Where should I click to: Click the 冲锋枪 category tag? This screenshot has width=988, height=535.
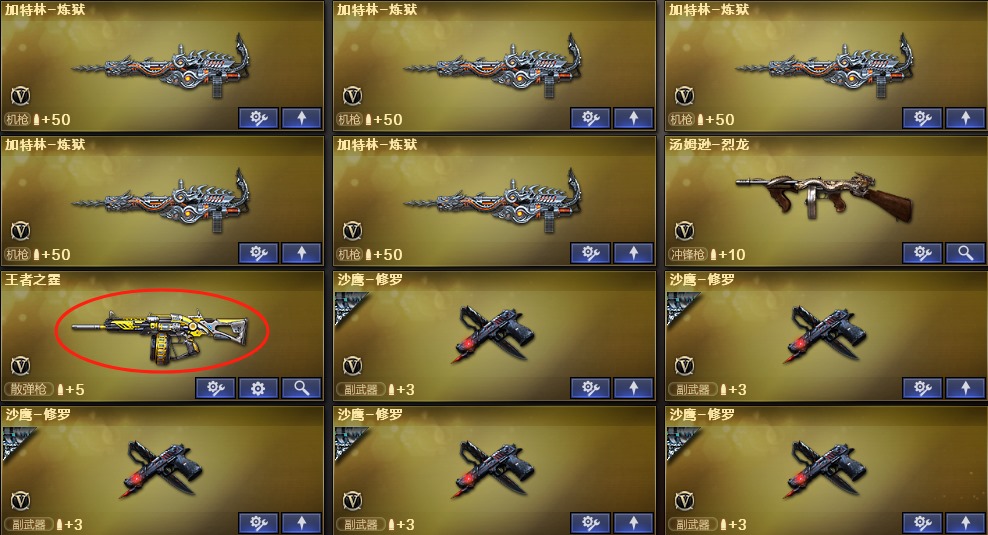click(687, 254)
